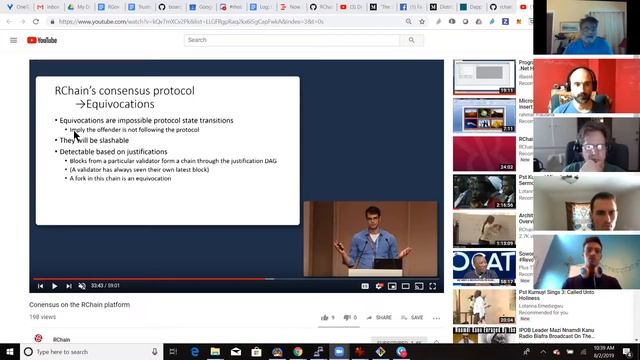This screenshot has width=640, height=360.
Task: Open File Explorer from the taskbar
Action: (215, 351)
